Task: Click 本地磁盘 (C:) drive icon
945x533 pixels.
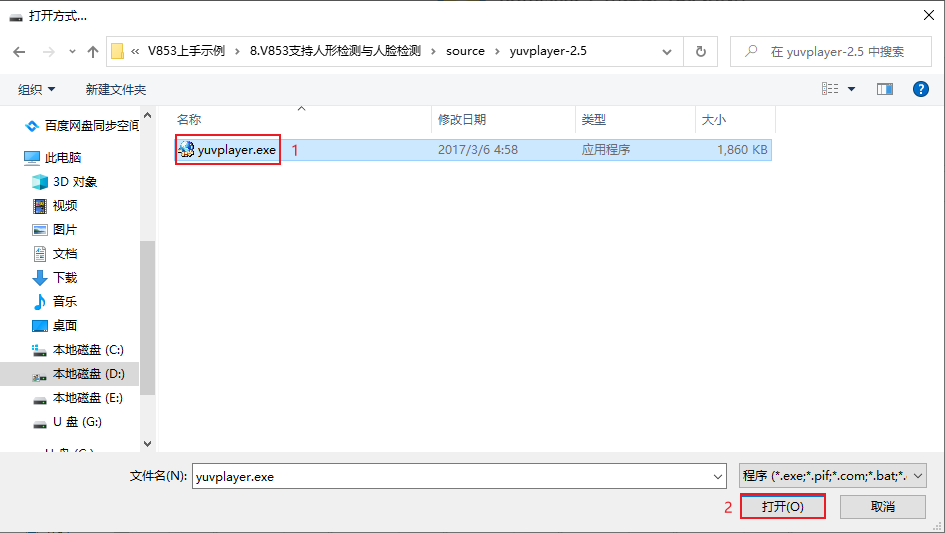Action: click(x=39, y=350)
